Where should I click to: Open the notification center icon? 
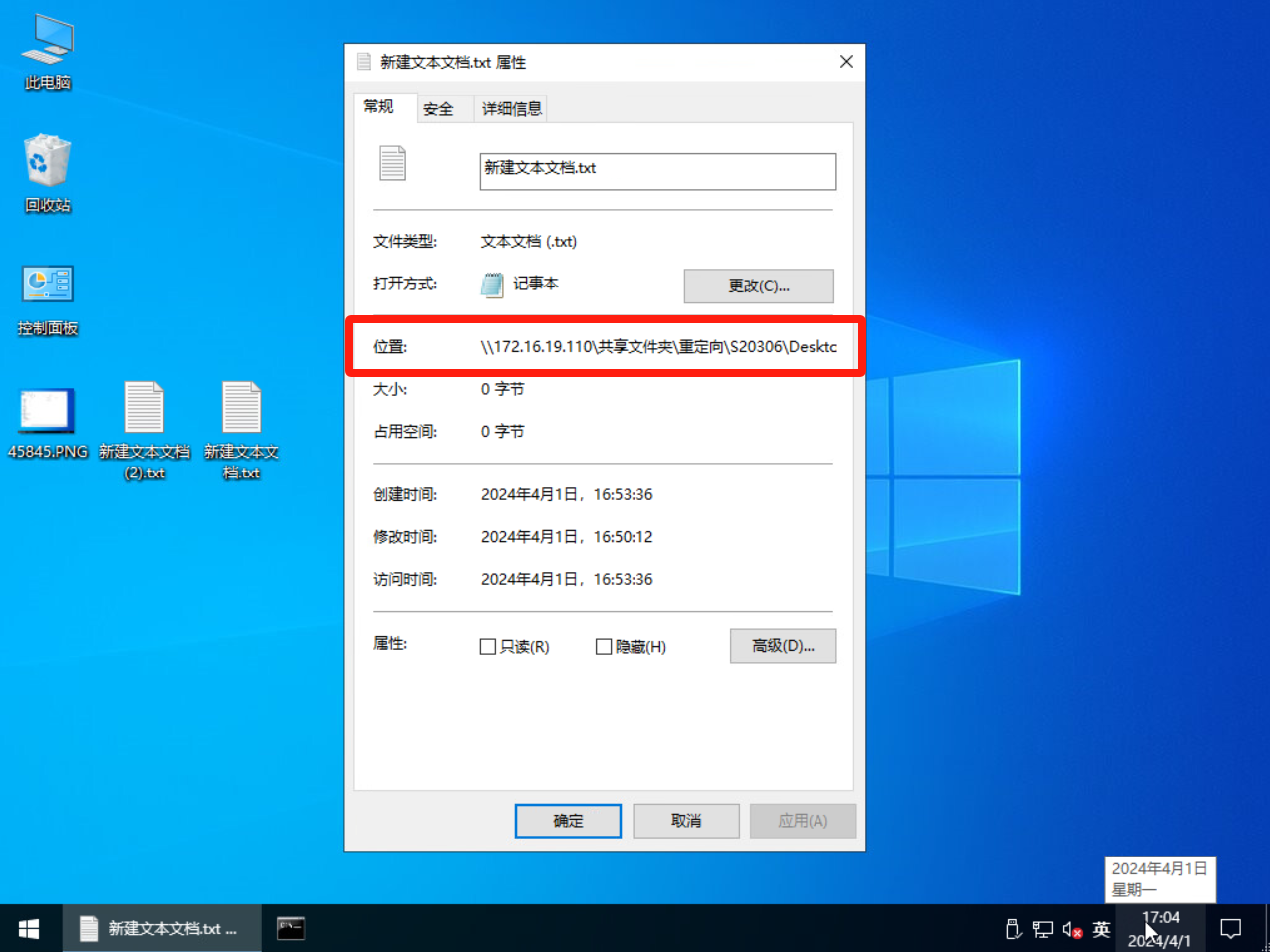pos(1230,929)
